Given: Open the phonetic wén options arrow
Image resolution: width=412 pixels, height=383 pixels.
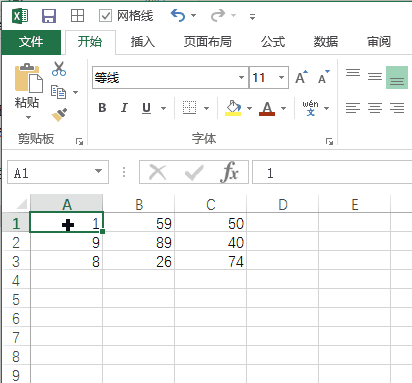Looking at the screenshot, I should pos(326,108).
